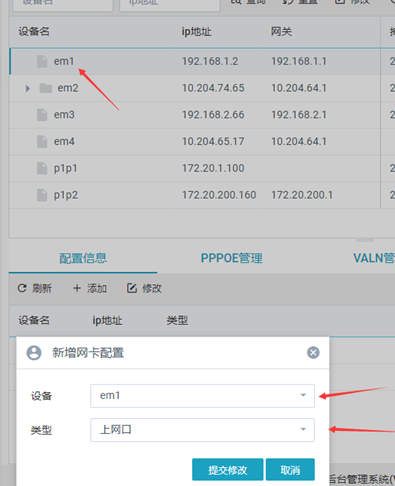
Task: Click ip address 10.204.74.65
Action: [x=213, y=88]
